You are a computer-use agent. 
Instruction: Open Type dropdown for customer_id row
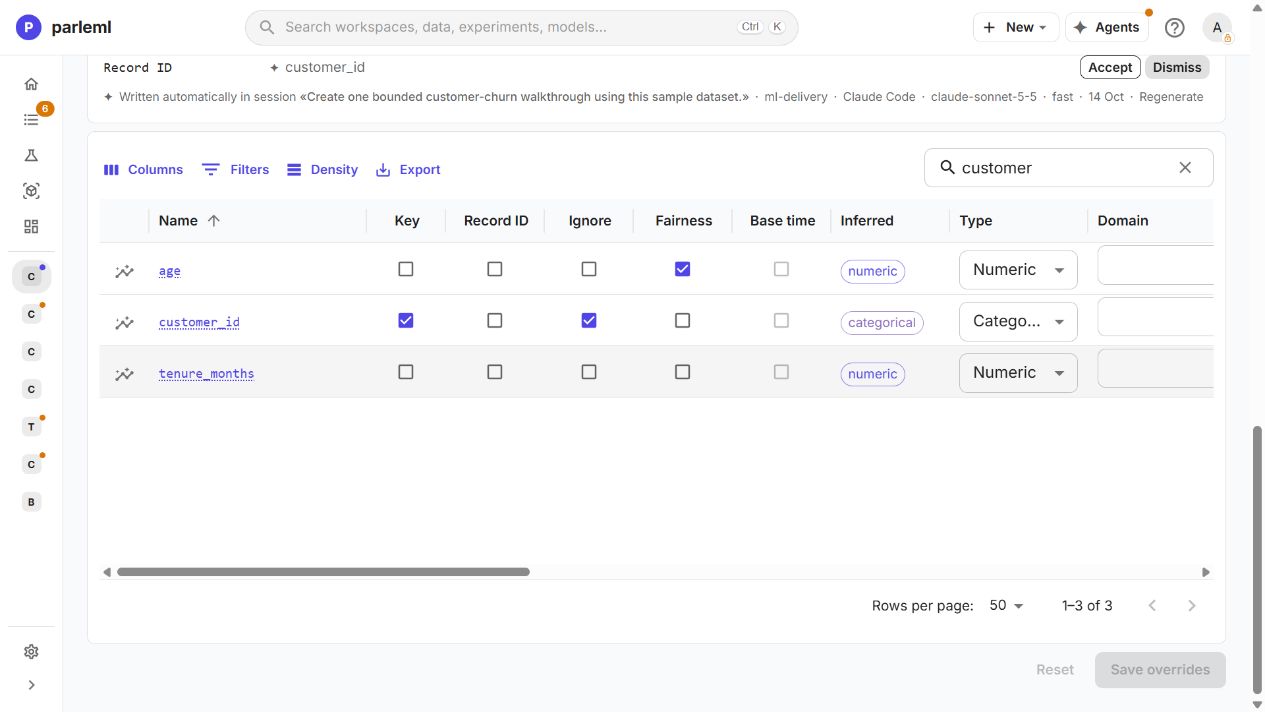(1018, 321)
